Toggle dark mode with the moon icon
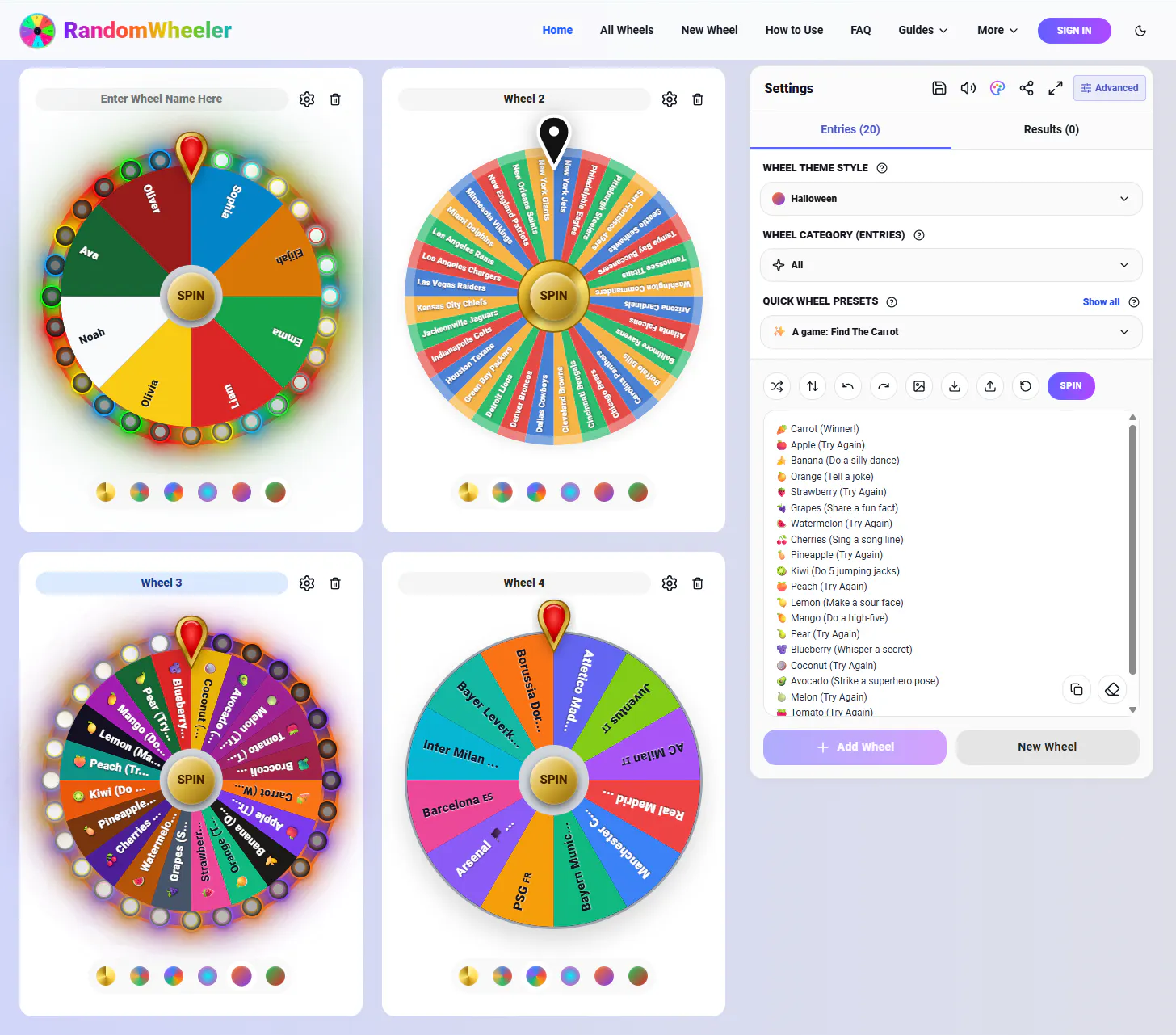Image resolution: width=1176 pixels, height=1035 pixels. coord(1140,31)
